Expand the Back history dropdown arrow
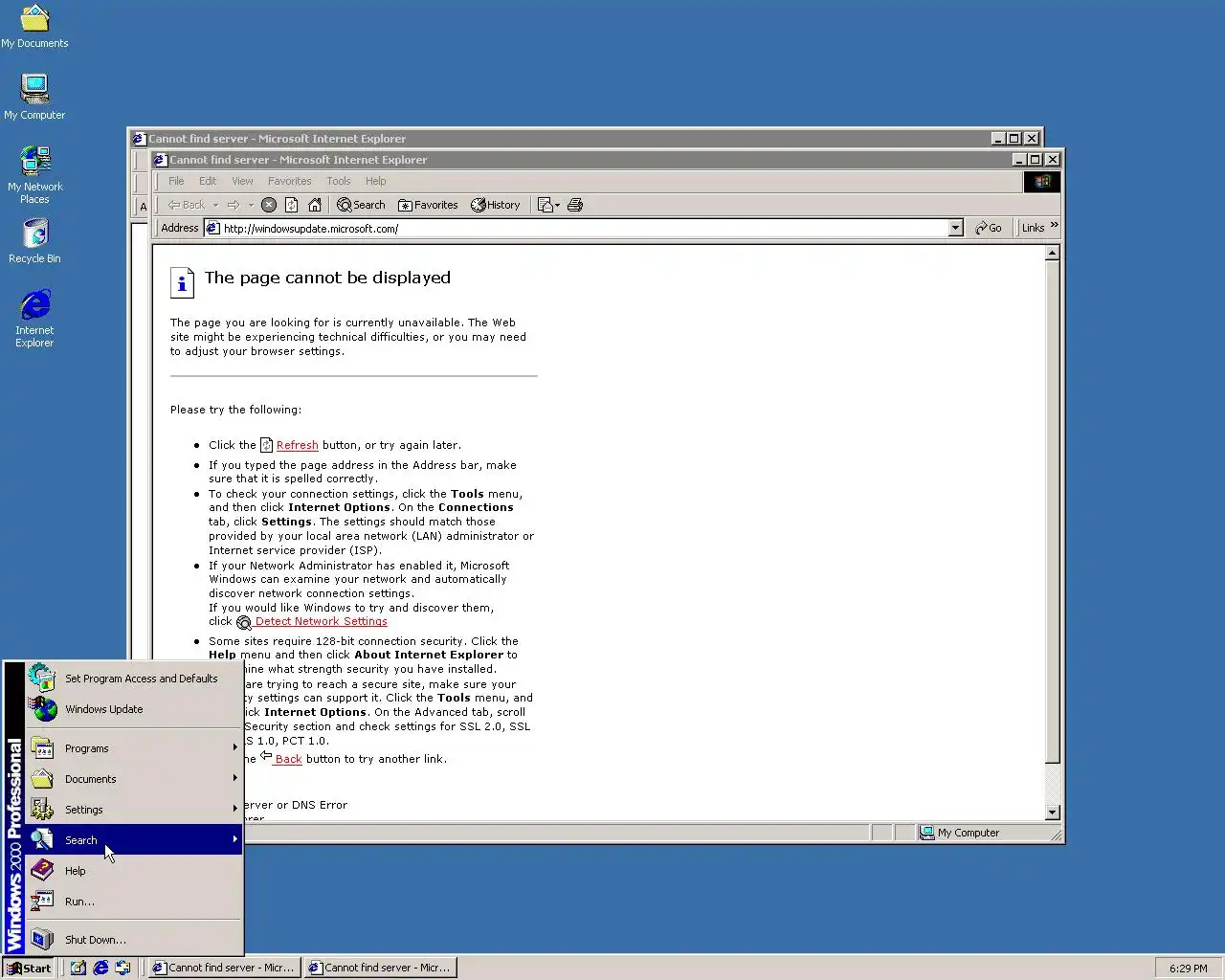 (x=215, y=205)
